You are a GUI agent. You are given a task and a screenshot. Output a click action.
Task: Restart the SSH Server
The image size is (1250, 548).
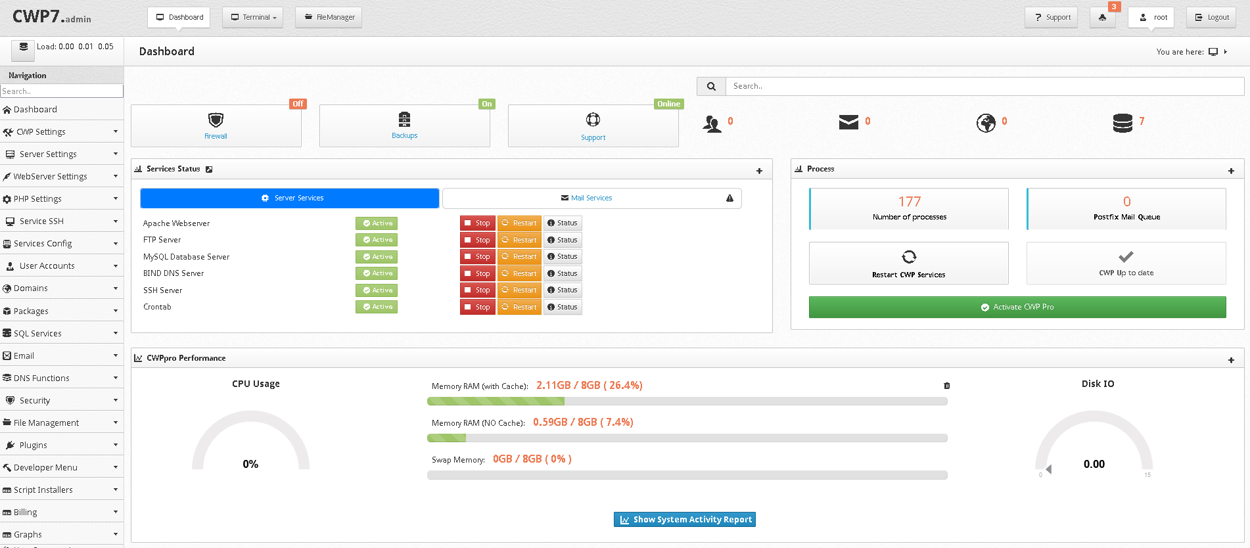pos(519,290)
